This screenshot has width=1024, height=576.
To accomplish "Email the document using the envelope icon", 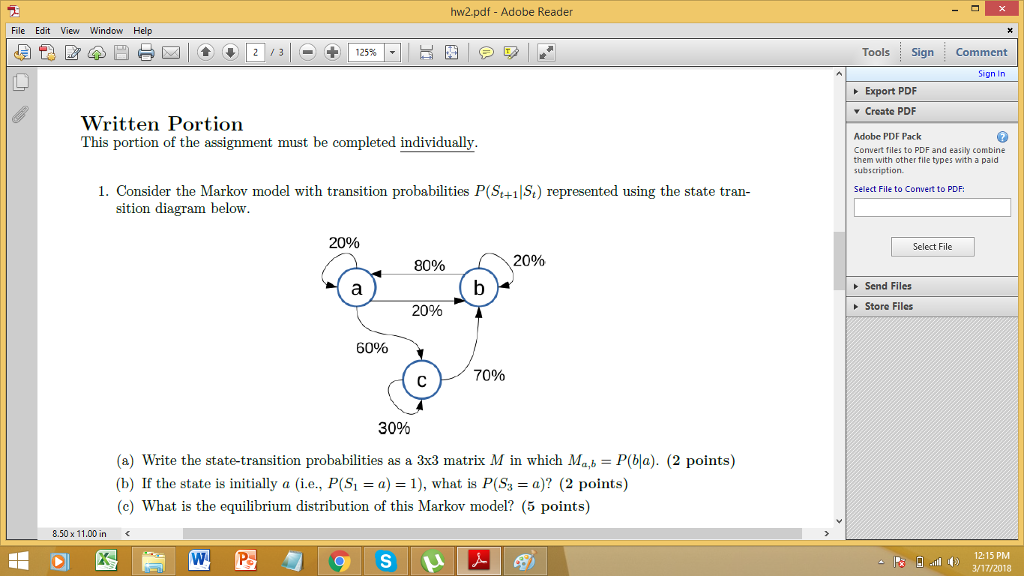I will click(170, 52).
